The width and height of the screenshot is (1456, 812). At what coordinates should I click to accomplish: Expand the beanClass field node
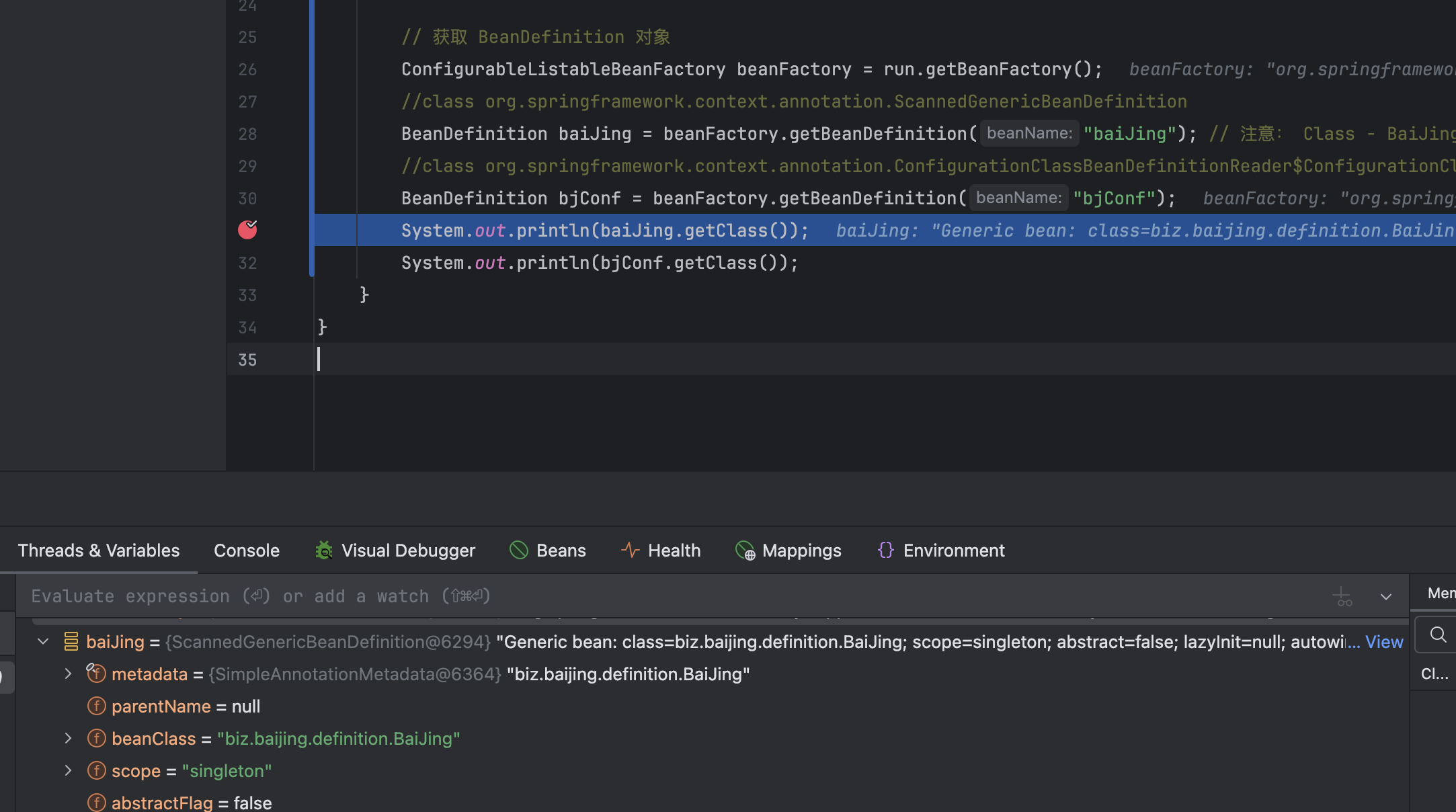click(68, 738)
